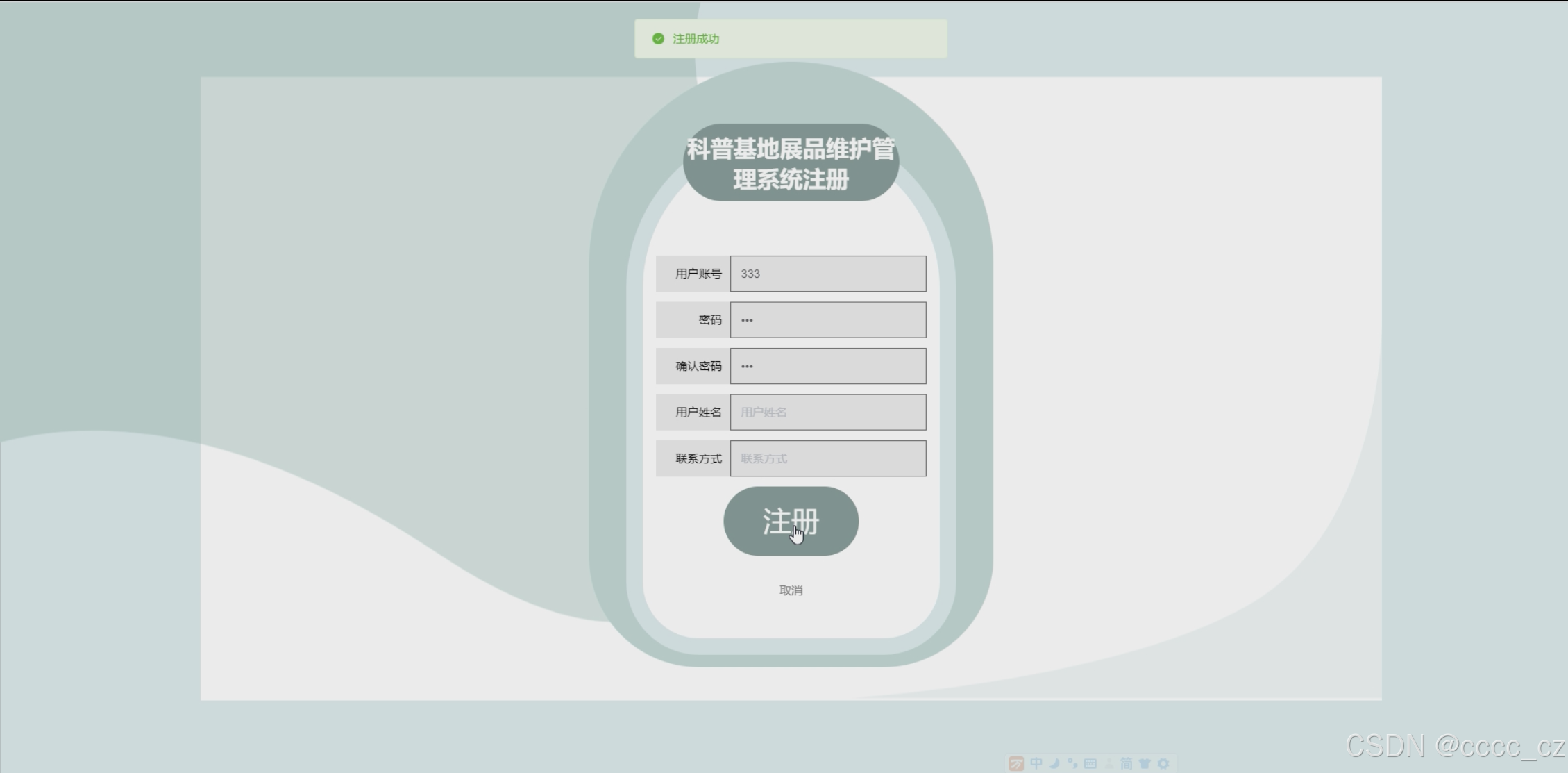
Task: Click the 取消 cancel link
Action: point(791,590)
